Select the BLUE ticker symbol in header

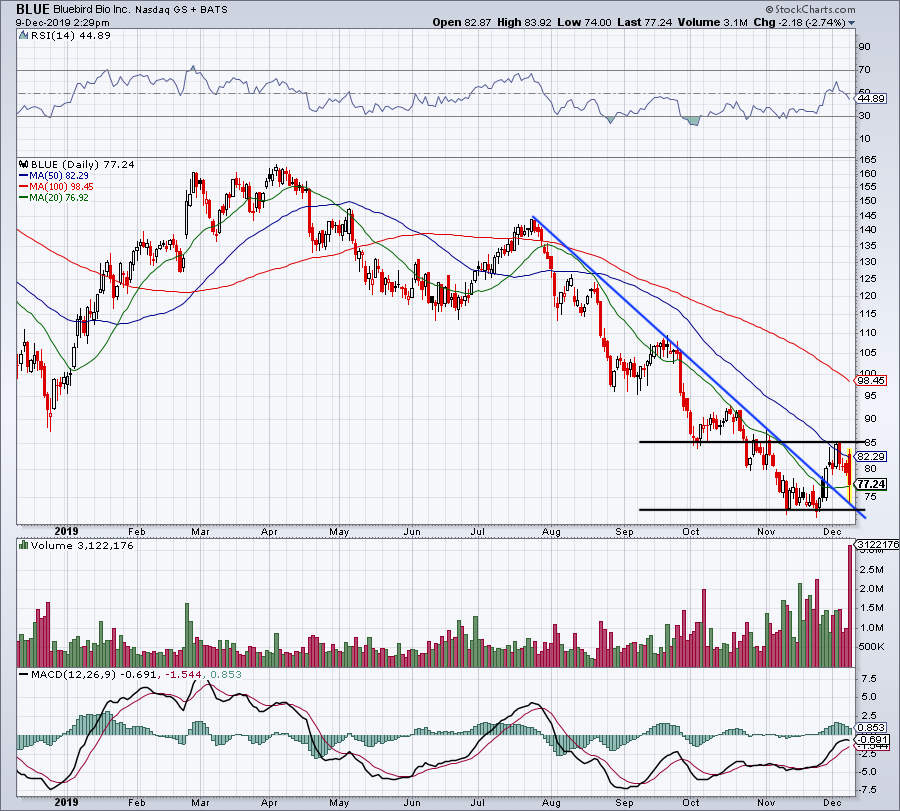(33, 9)
